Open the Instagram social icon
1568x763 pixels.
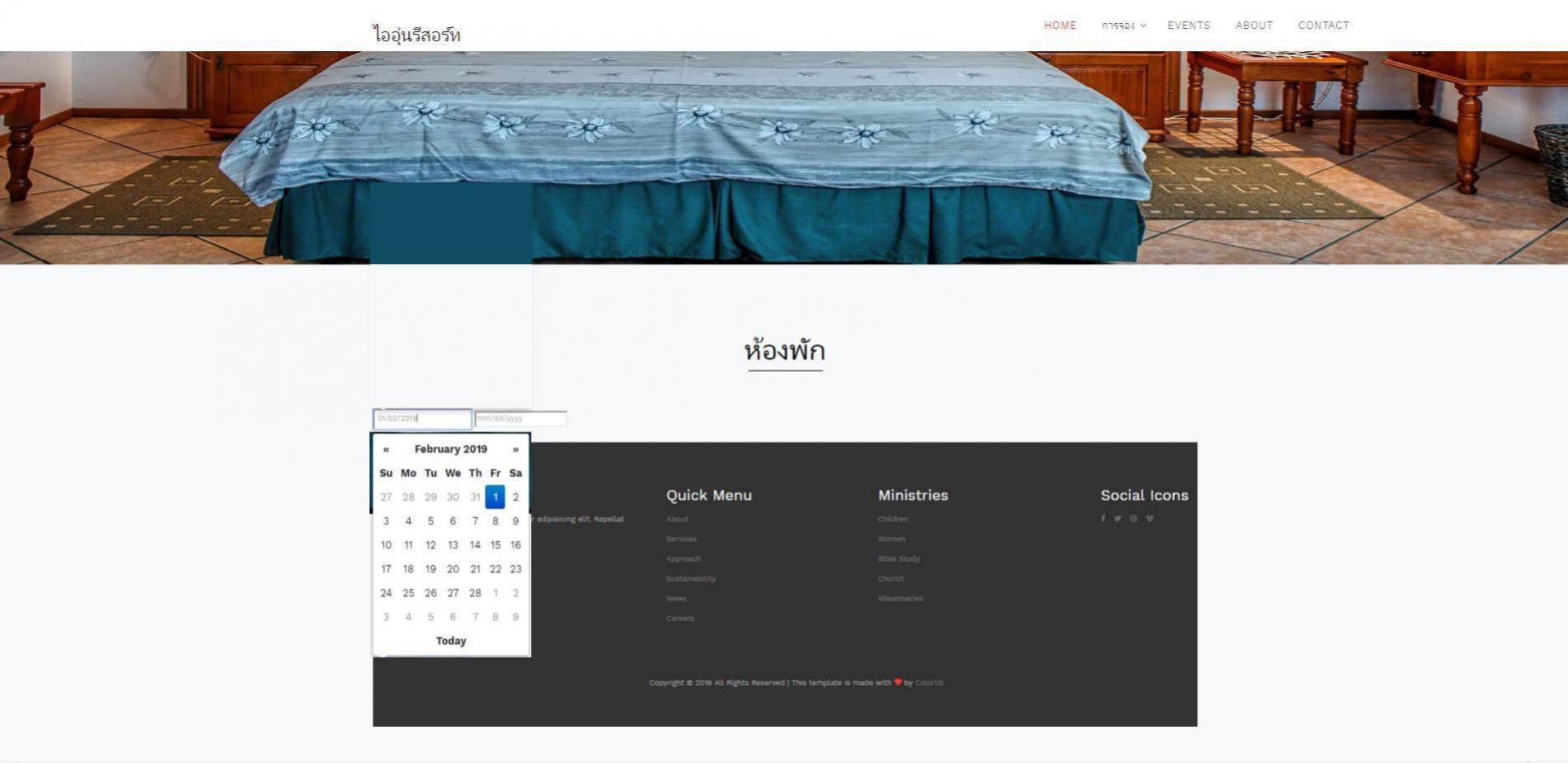[x=1134, y=519]
